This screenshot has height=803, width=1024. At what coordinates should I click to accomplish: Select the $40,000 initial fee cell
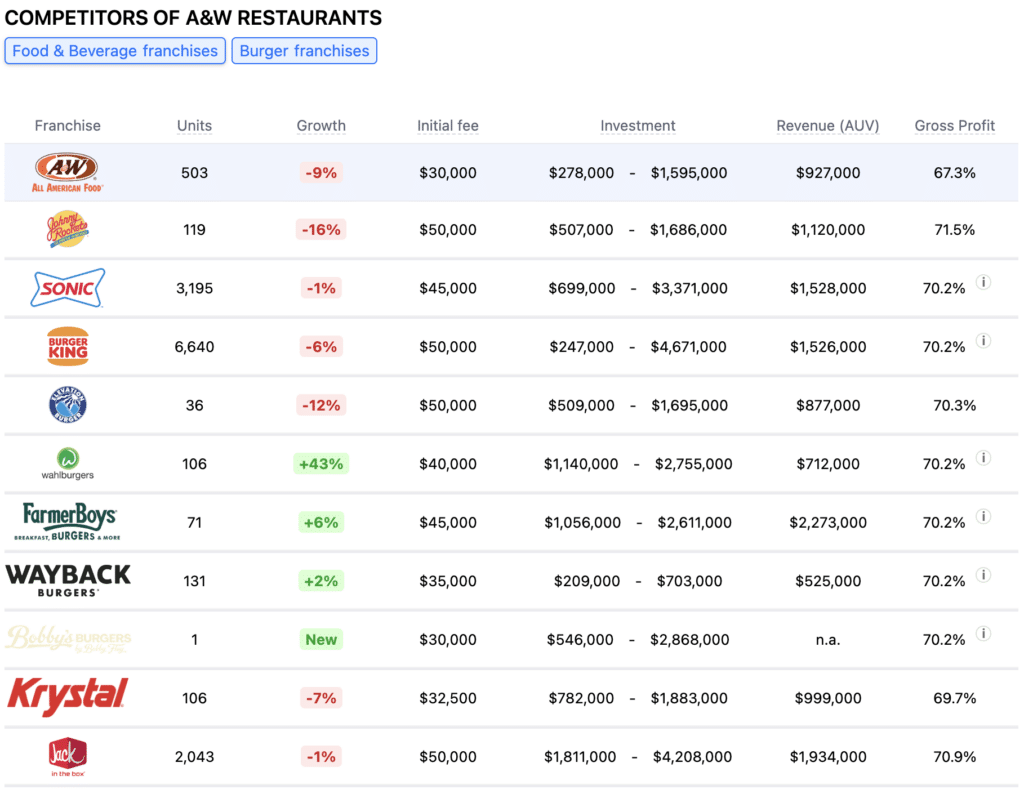[447, 464]
